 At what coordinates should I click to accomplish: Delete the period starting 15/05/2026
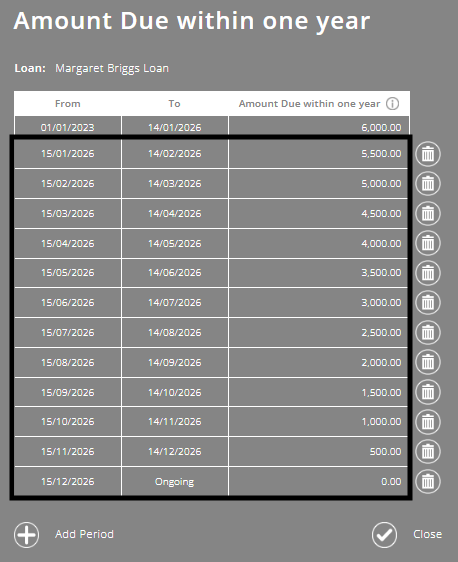coord(428,273)
